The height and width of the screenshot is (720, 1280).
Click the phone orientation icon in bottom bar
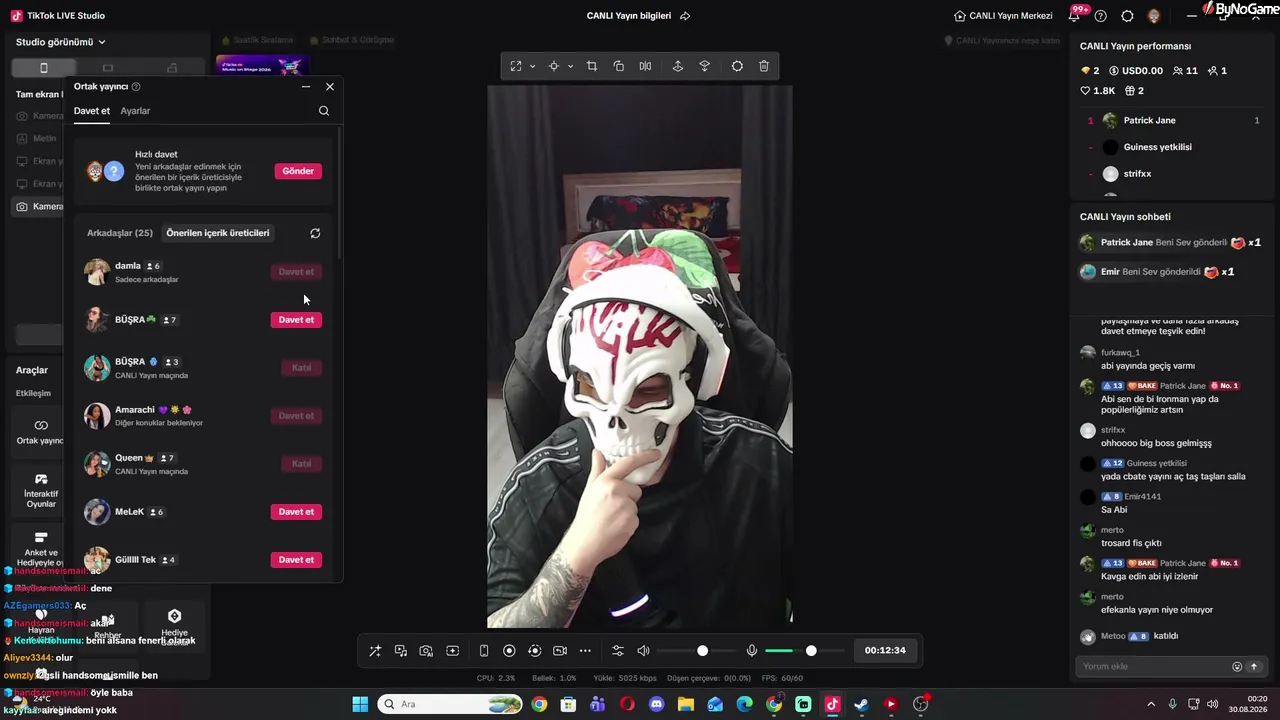[x=484, y=651]
